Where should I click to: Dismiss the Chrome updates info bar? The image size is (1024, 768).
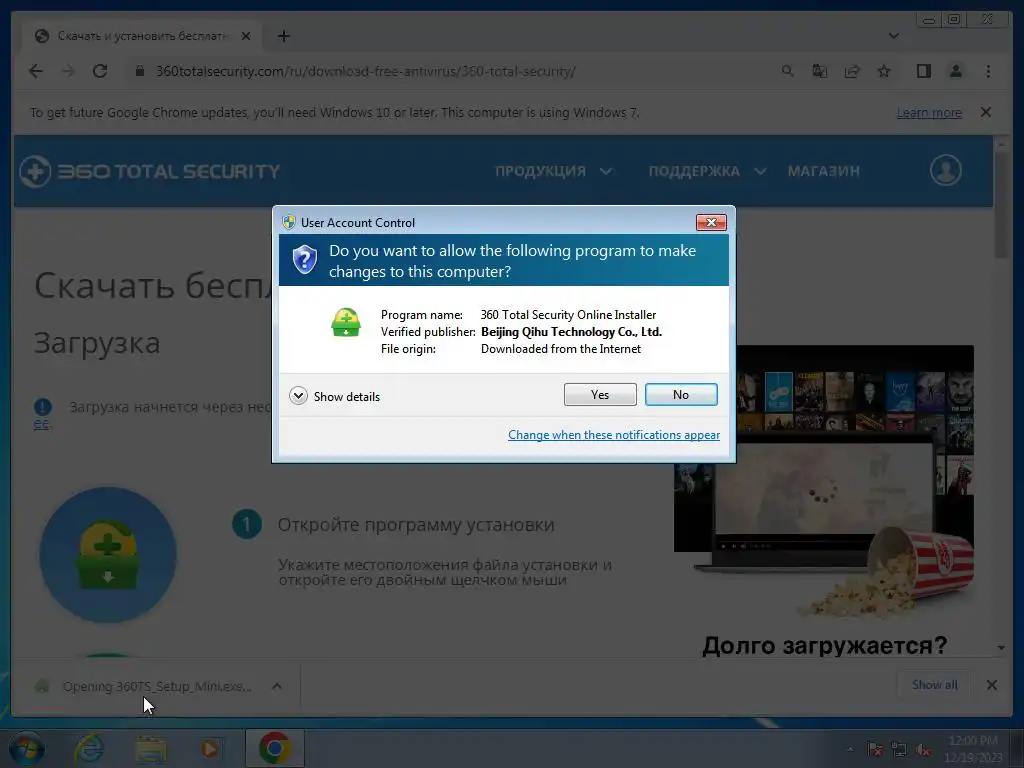985,112
